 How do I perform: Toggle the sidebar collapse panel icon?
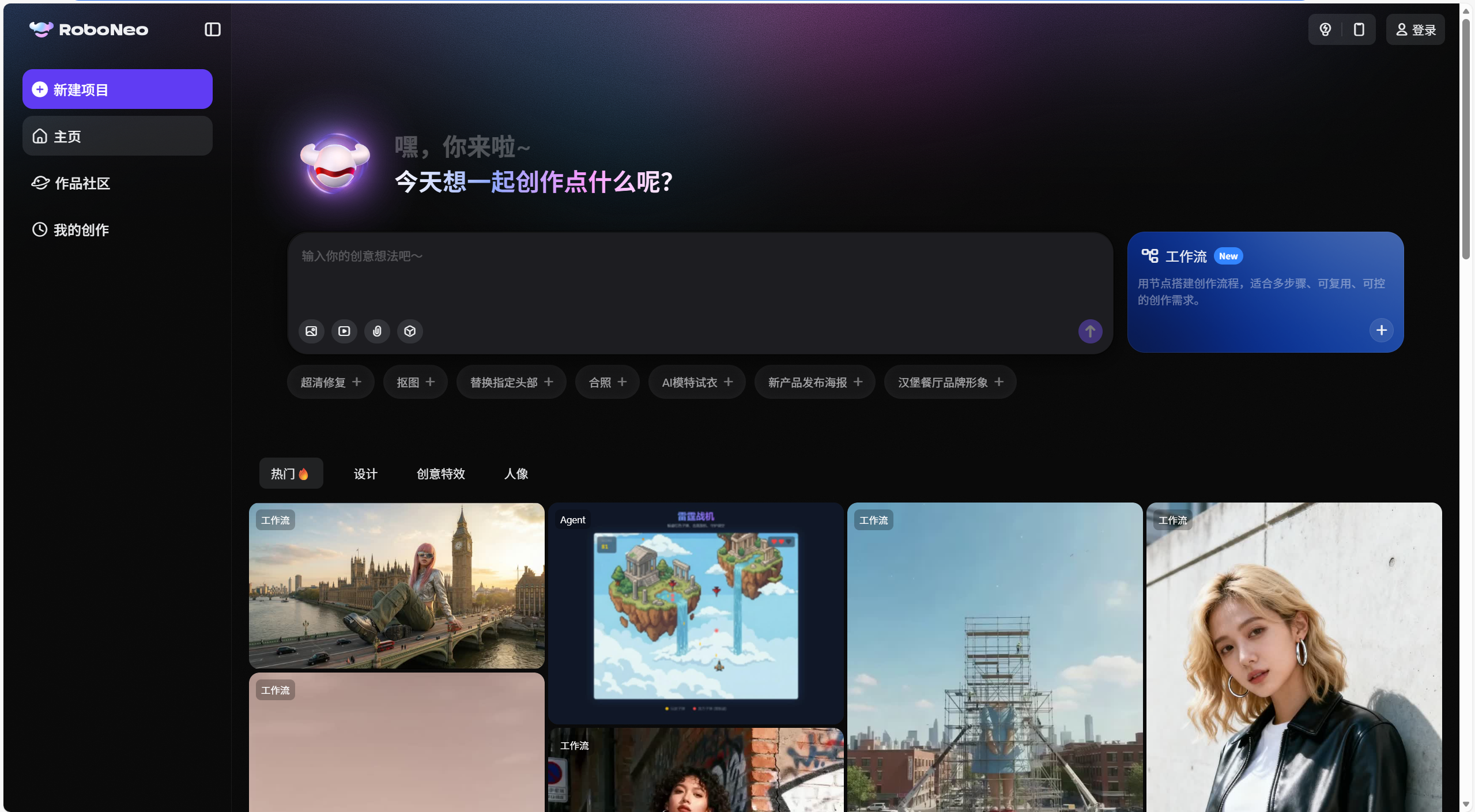(212, 29)
